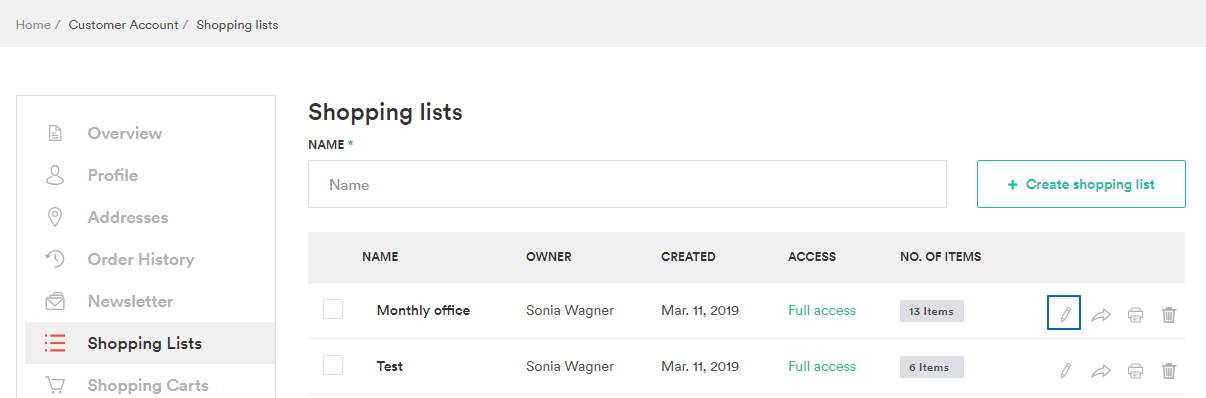Click the NAME column header
Image resolution: width=1206 pixels, height=398 pixels.
coord(380,257)
